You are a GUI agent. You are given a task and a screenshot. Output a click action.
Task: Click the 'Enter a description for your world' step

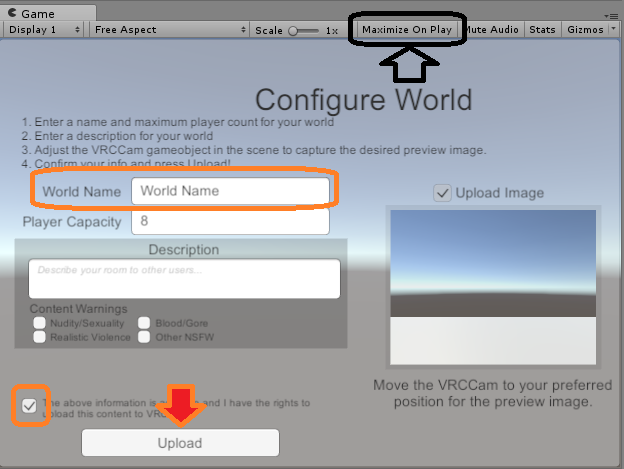(117, 136)
